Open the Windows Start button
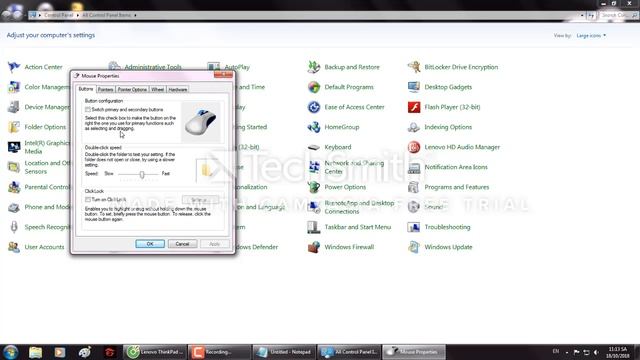The width and height of the screenshot is (640, 360). pyautogui.click(x=11, y=352)
